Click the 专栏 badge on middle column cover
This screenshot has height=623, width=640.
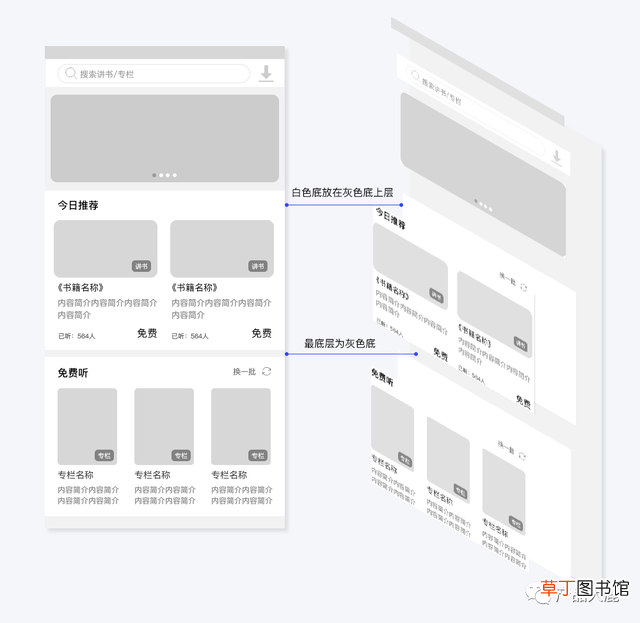click(x=181, y=456)
